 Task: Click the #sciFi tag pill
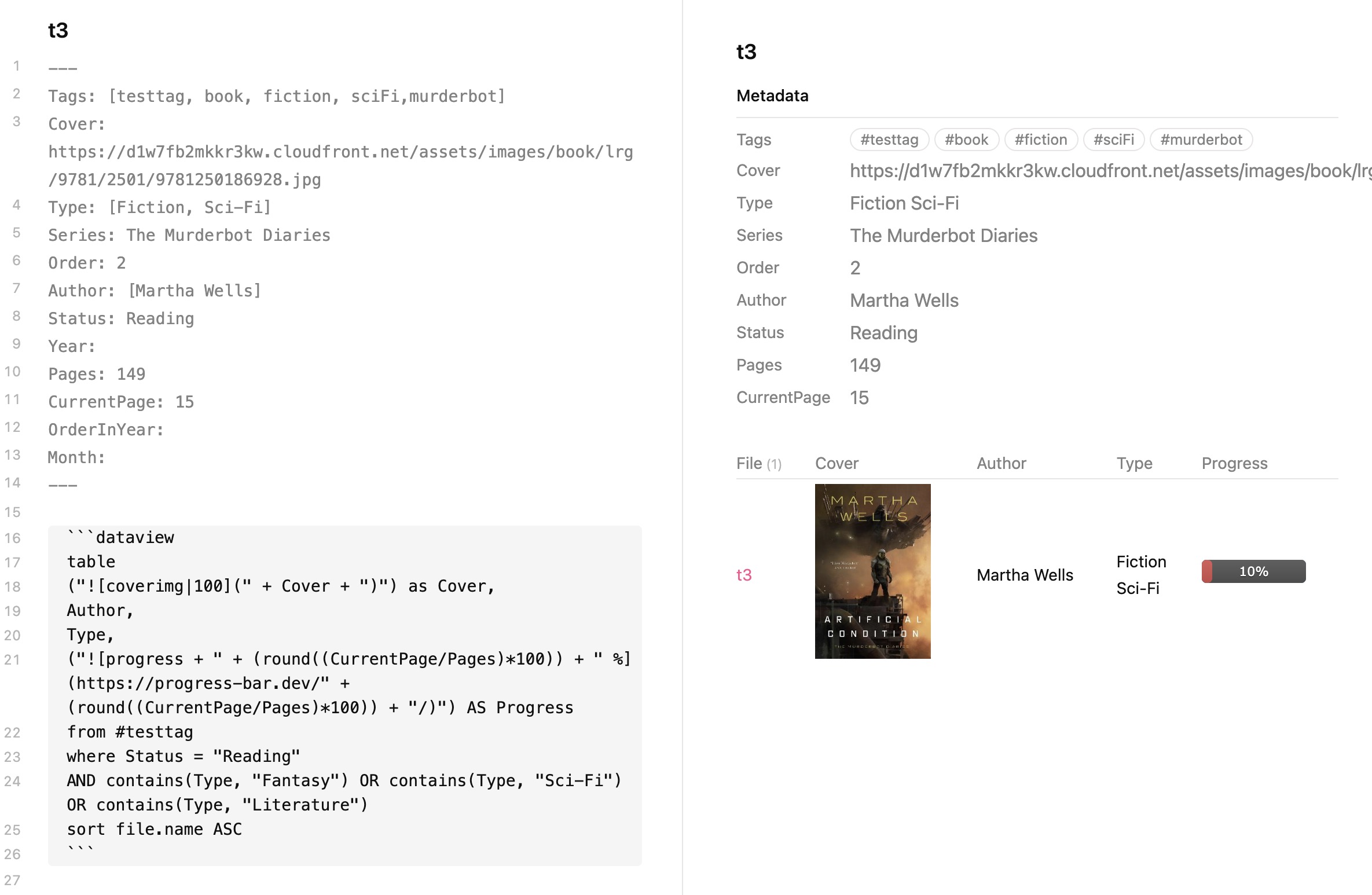pos(1113,140)
